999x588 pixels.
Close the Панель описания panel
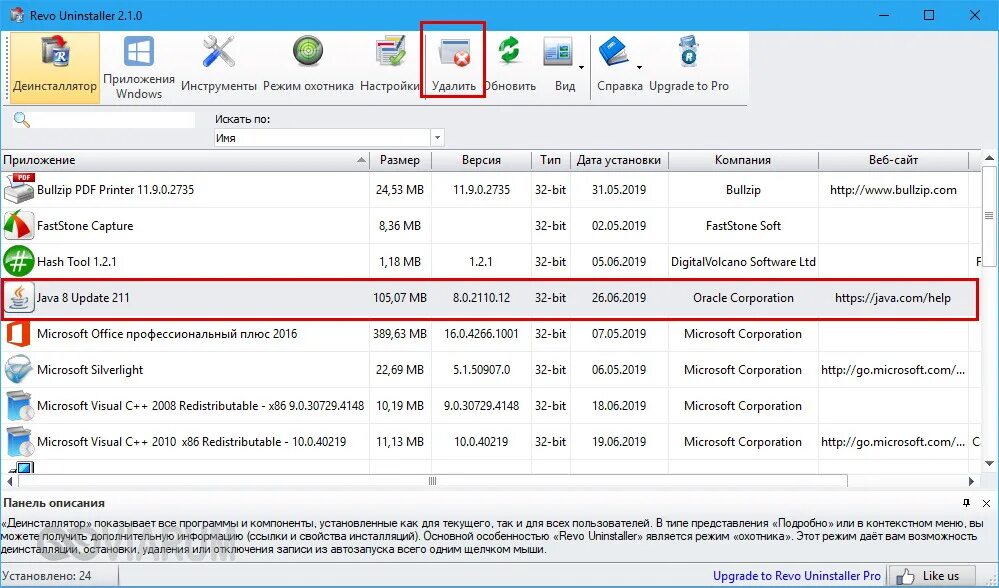[x=986, y=503]
